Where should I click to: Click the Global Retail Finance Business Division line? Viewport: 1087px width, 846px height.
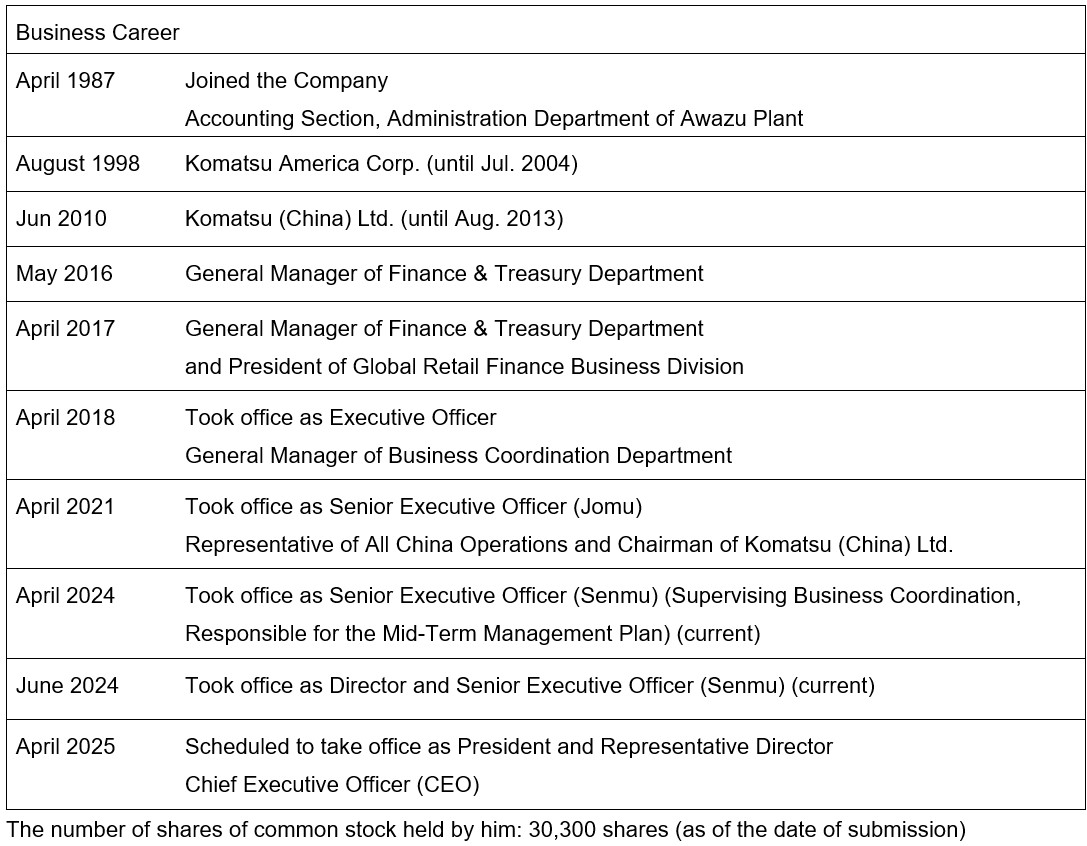click(464, 367)
